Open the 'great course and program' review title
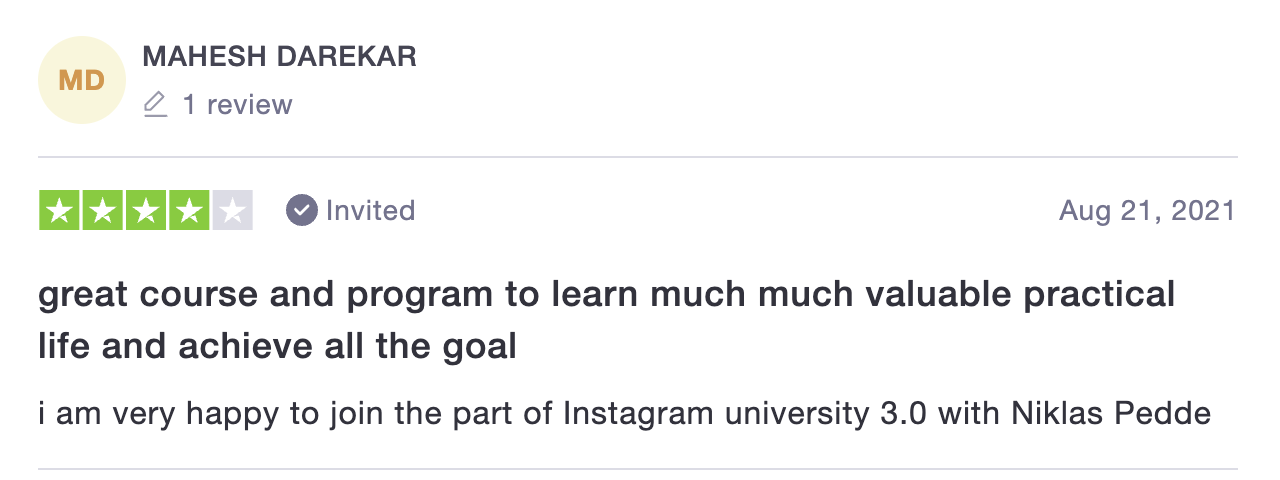The height and width of the screenshot is (480, 1280). coord(606,321)
